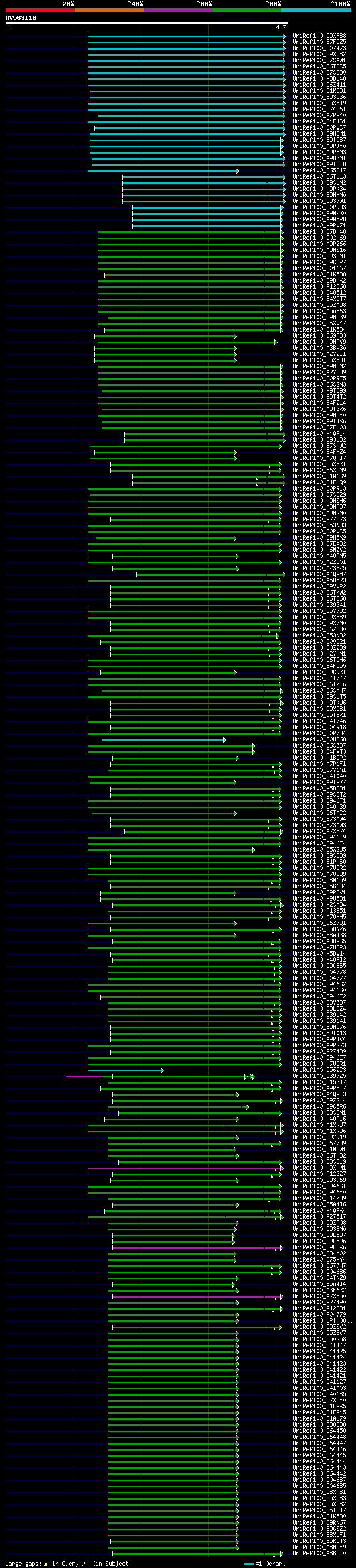
Task: Select label UniRef100_A9TPZ7
Action: [319, 782]
